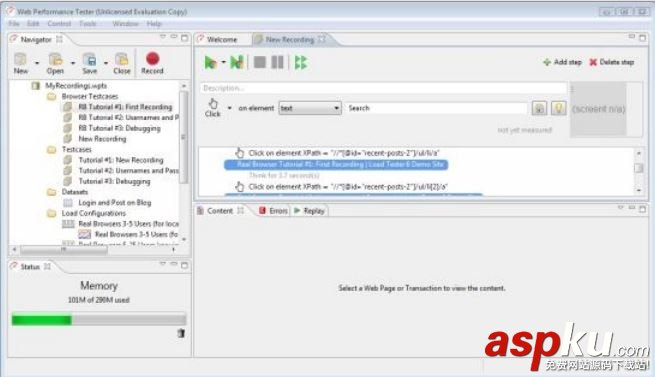Image resolution: width=655 pixels, height=377 pixels.
Task: Switch to the Welcome tab
Action: 222,39
